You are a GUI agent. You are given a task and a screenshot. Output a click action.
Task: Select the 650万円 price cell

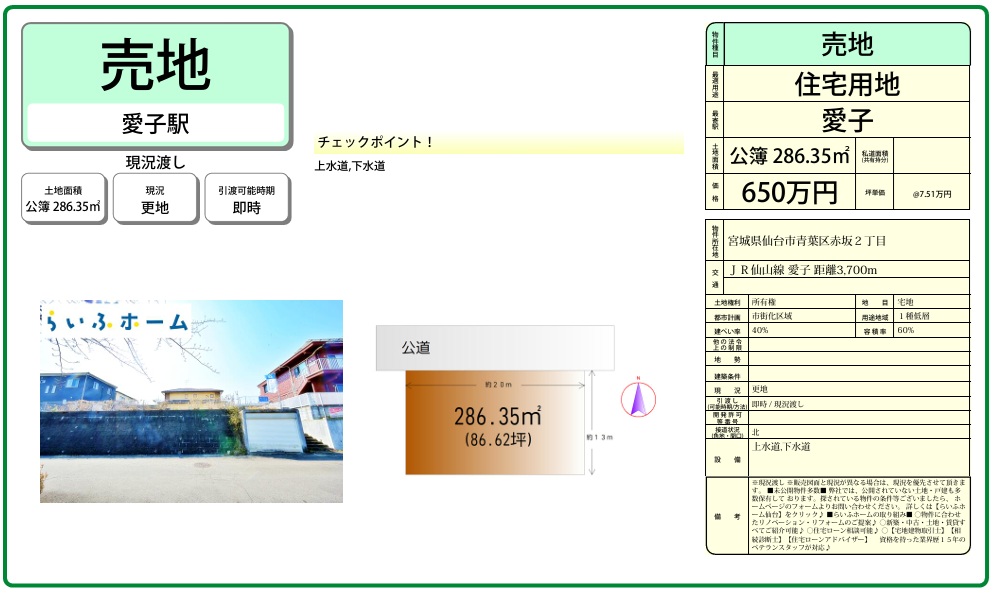(x=789, y=192)
